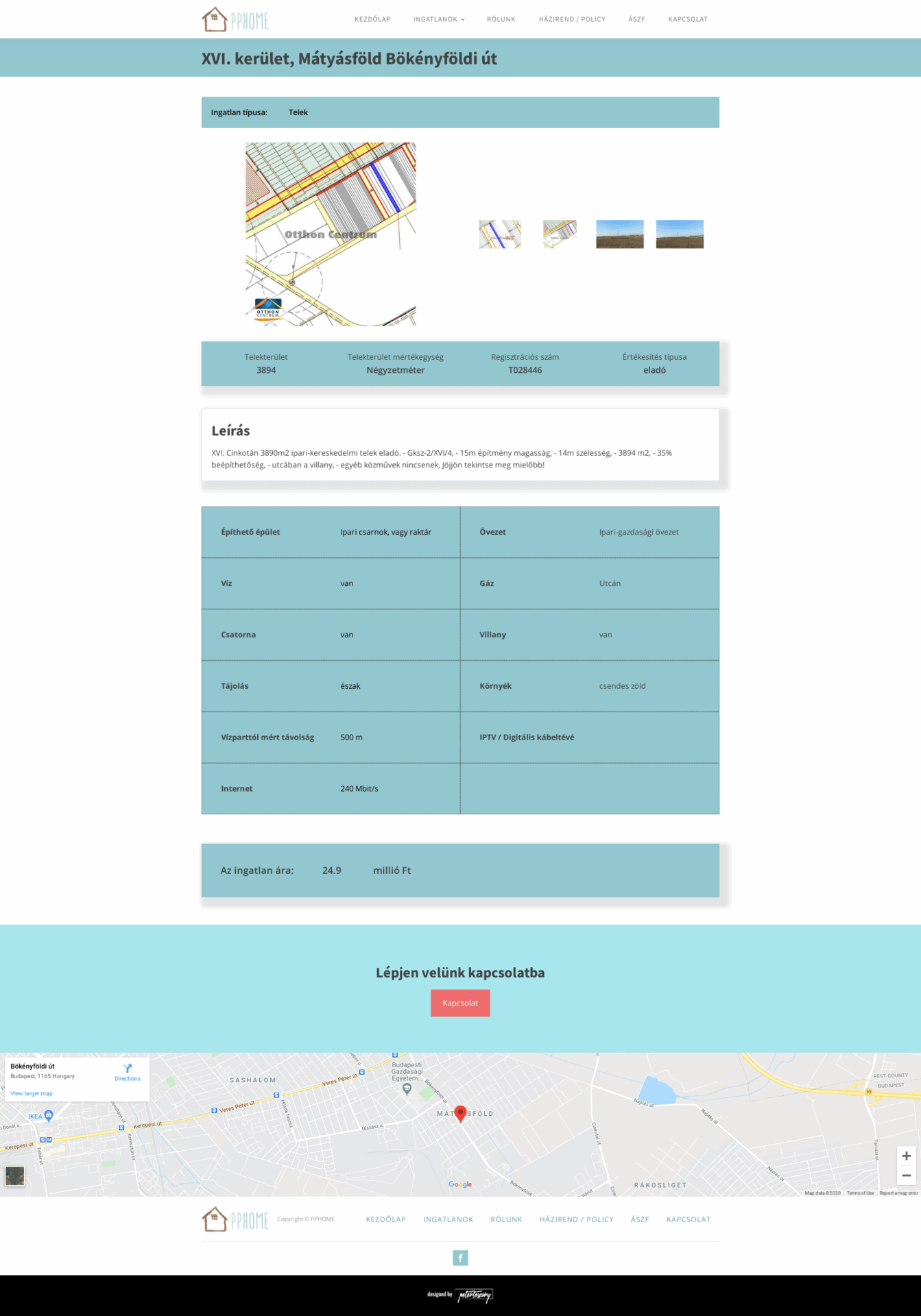Open View larger map link
This screenshot has width=921, height=1316.
(32, 1093)
